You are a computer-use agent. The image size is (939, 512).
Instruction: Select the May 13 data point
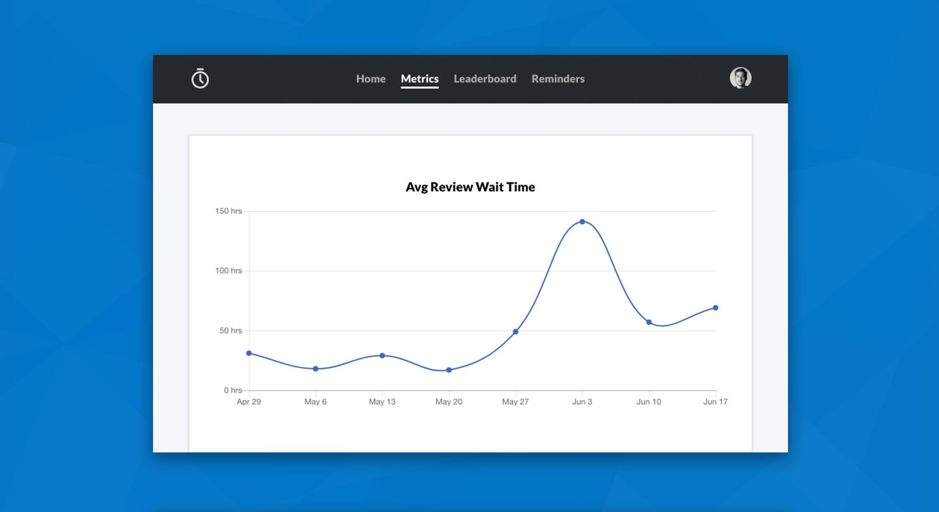pyautogui.click(x=382, y=356)
